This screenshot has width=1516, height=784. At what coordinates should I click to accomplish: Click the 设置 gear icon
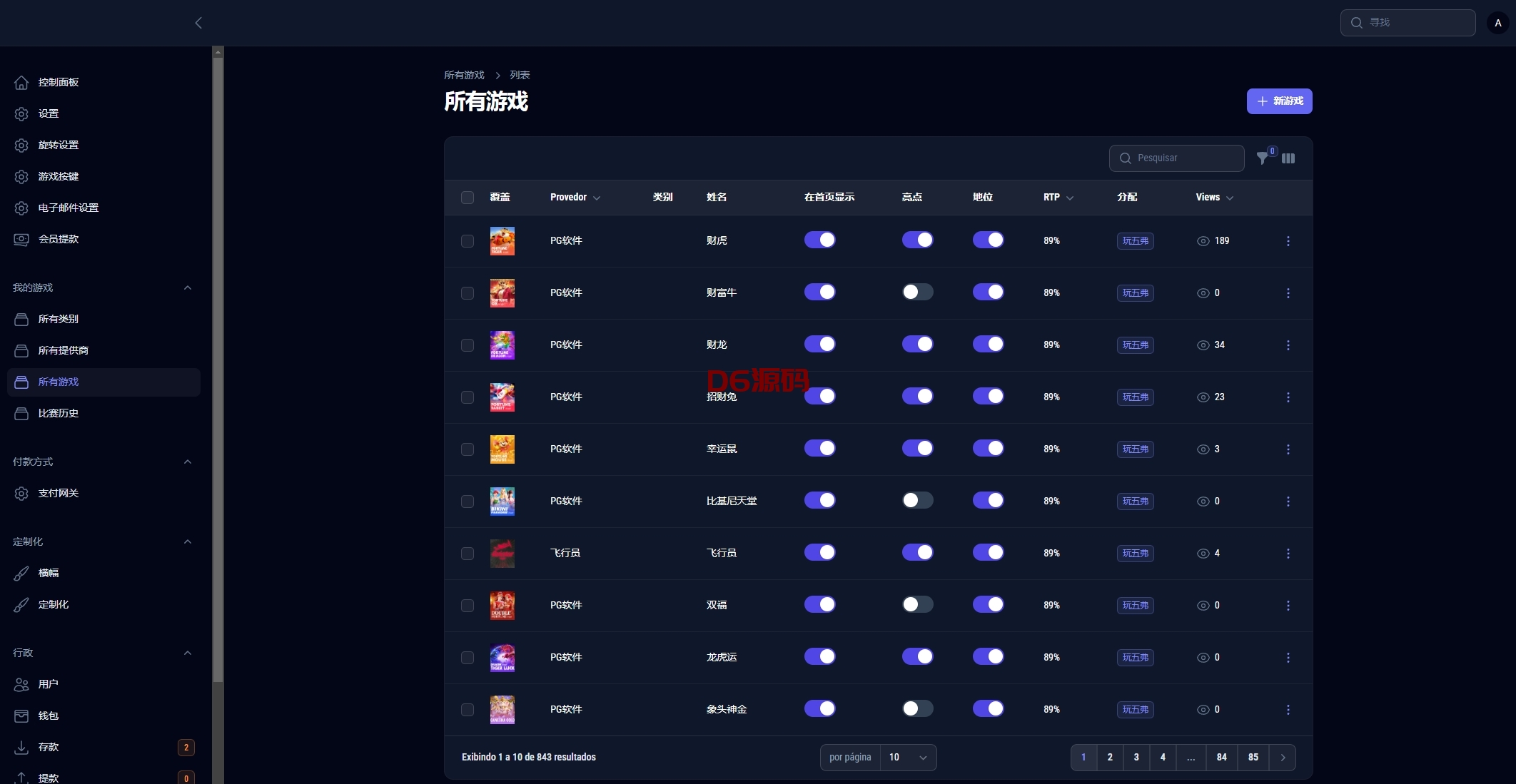tap(21, 114)
